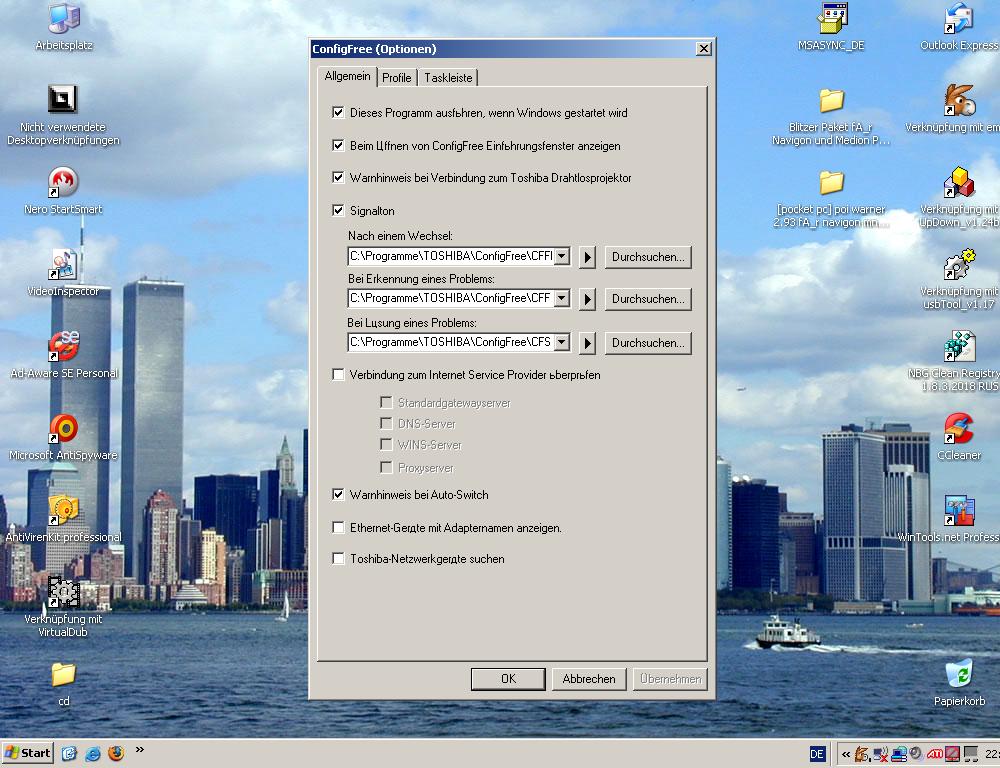Click the disabled DNS-Server checkbox
This screenshot has height=768, width=1000.
[386, 423]
